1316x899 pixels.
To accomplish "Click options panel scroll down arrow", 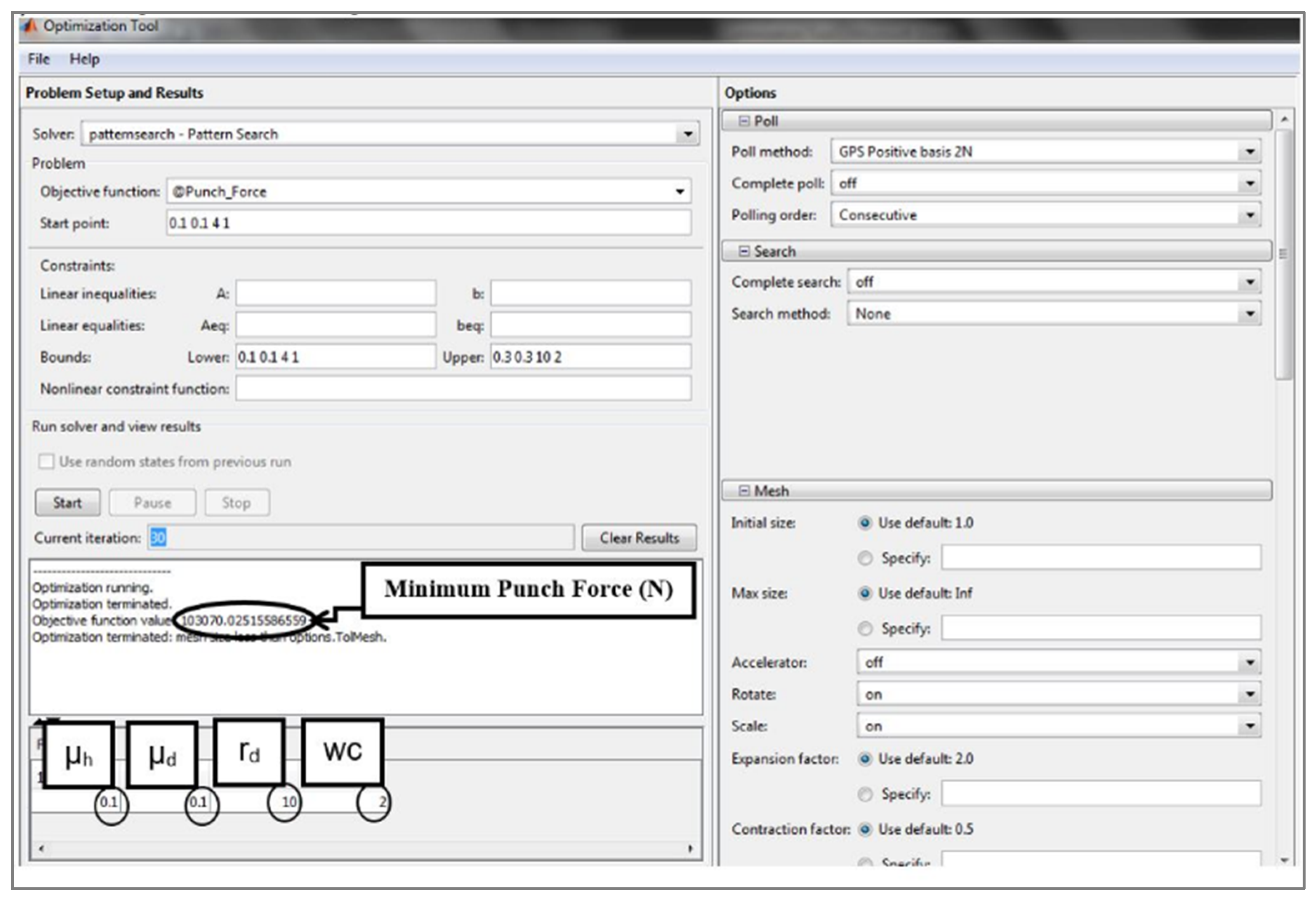I will point(1284,861).
